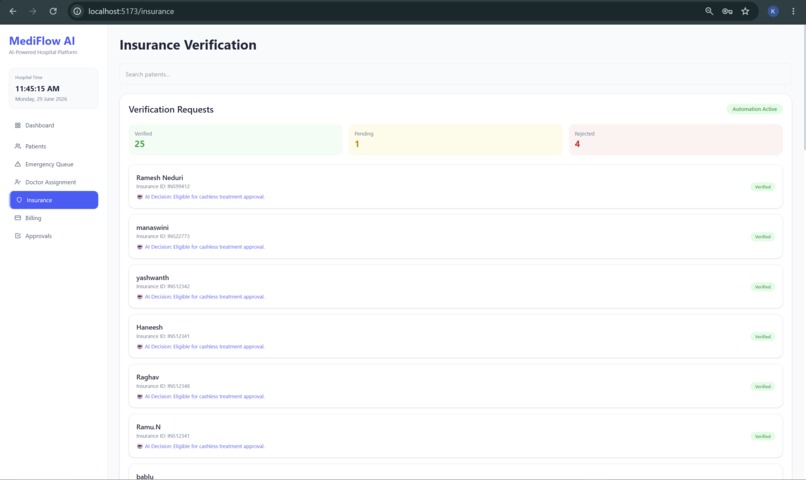Viewport: 806px width, 480px height.
Task: Click the Insurance Verification page title
Action: [x=188, y=45]
